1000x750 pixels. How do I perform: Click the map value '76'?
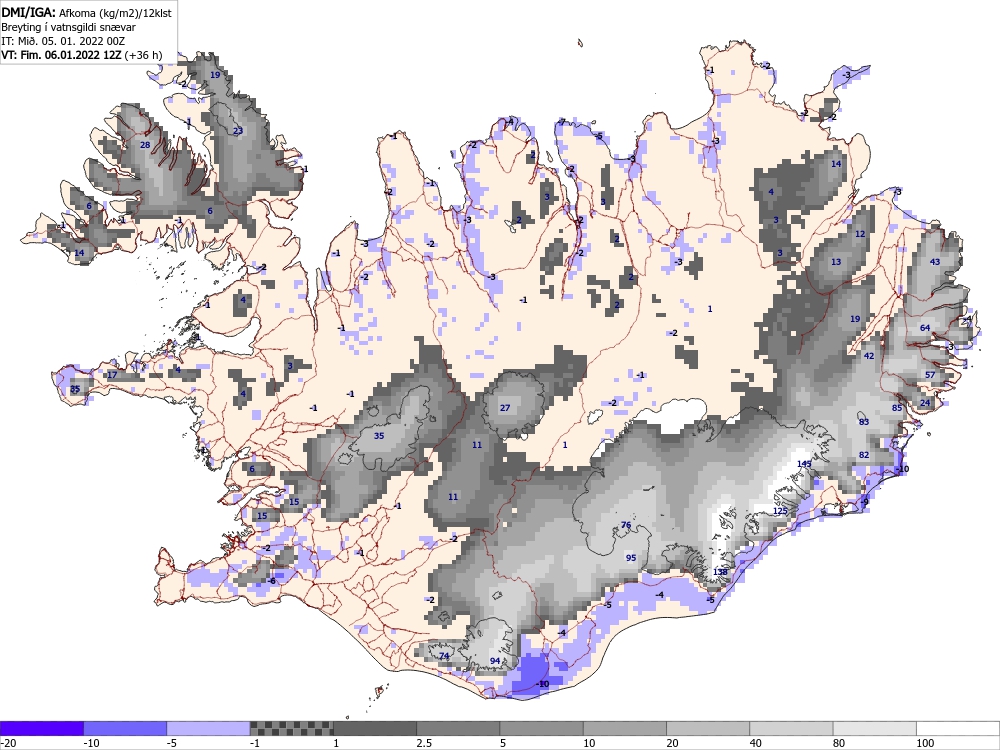click(x=626, y=526)
